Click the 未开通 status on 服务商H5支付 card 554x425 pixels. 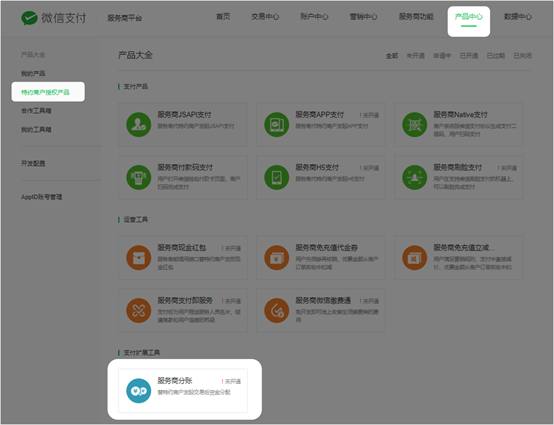pyautogui.click(x=369, y=168)
